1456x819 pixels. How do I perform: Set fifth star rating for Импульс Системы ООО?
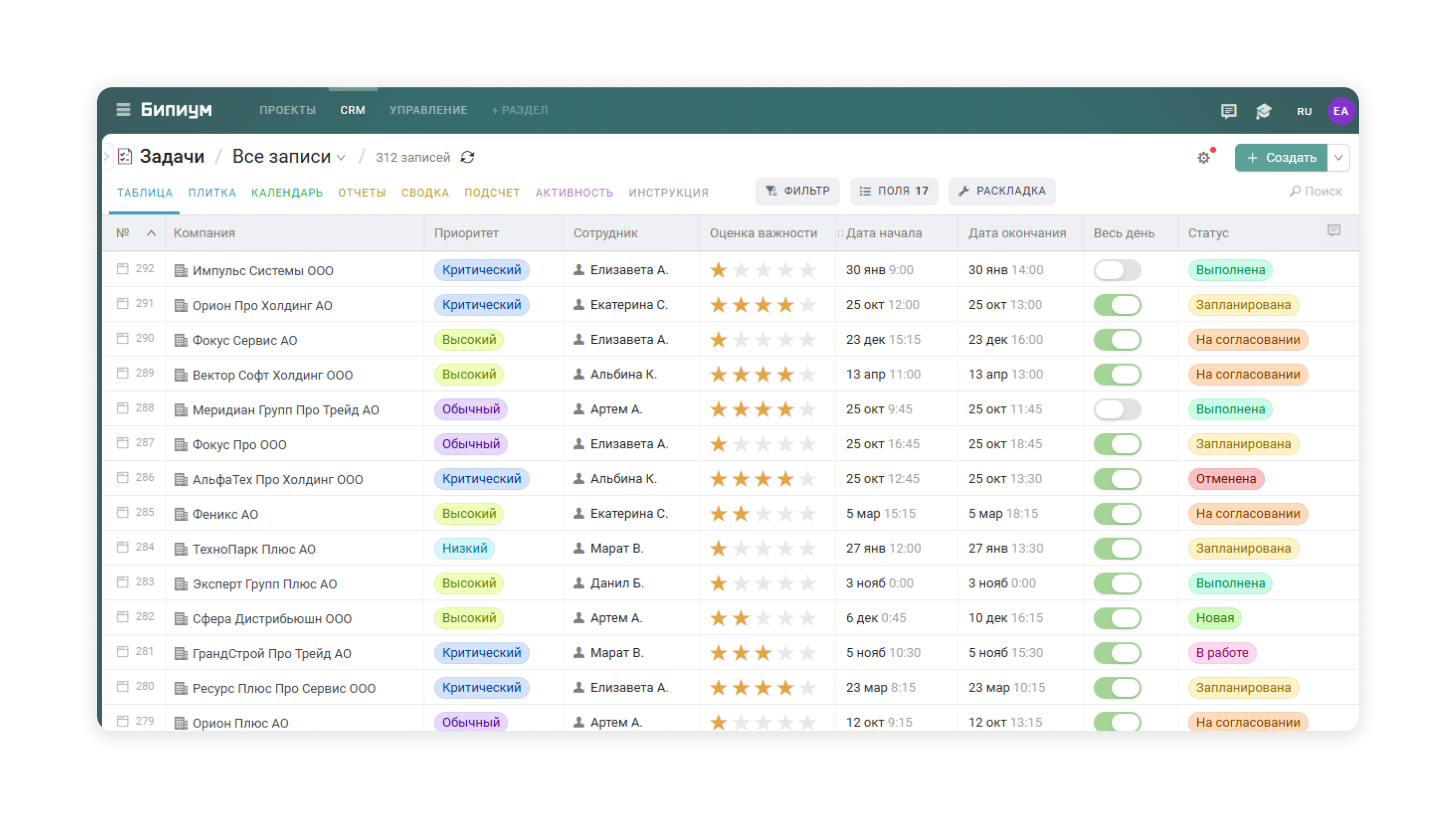[808, 270]
